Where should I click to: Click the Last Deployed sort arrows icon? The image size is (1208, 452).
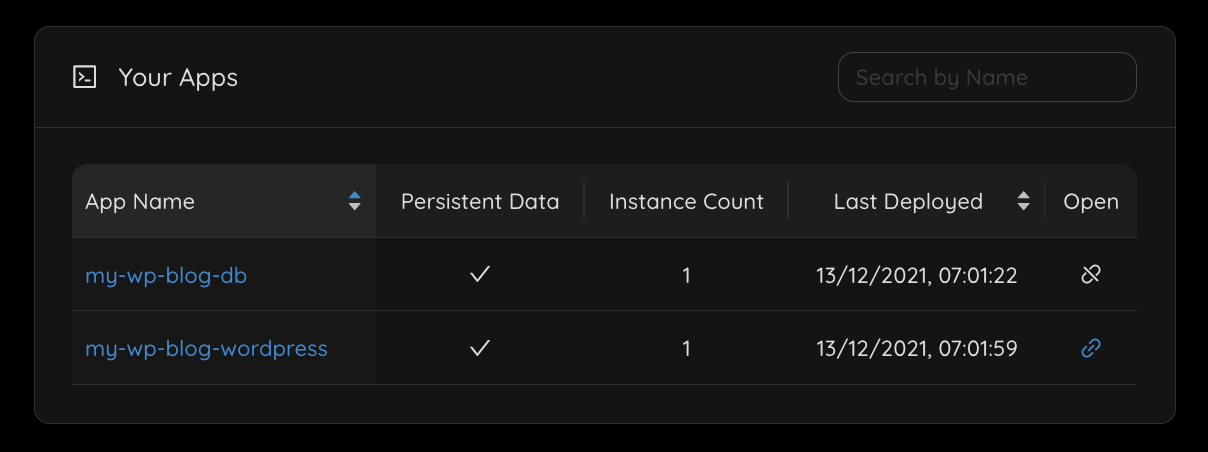[1023, 201]
